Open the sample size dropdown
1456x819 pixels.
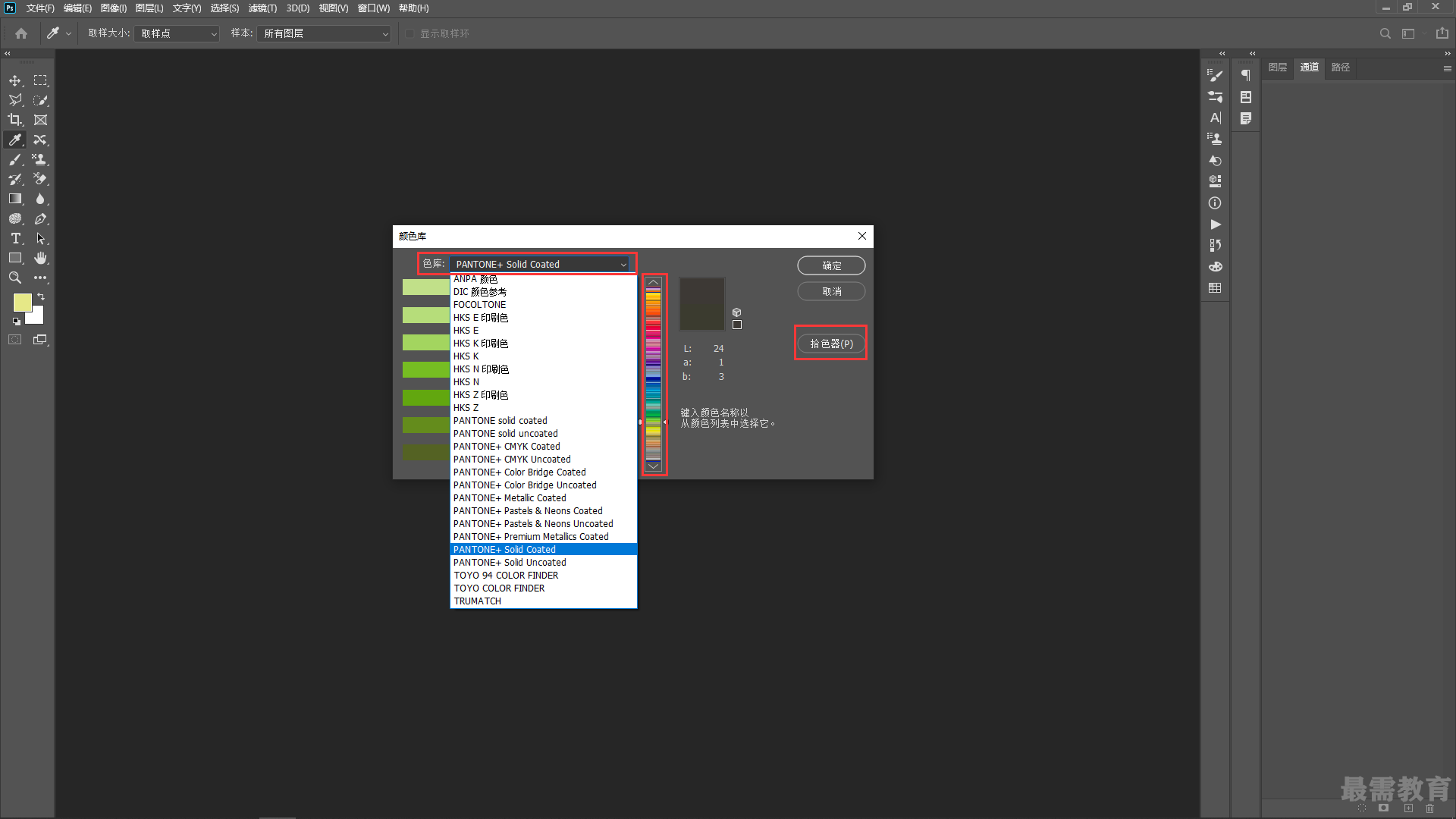coord(177,33)
